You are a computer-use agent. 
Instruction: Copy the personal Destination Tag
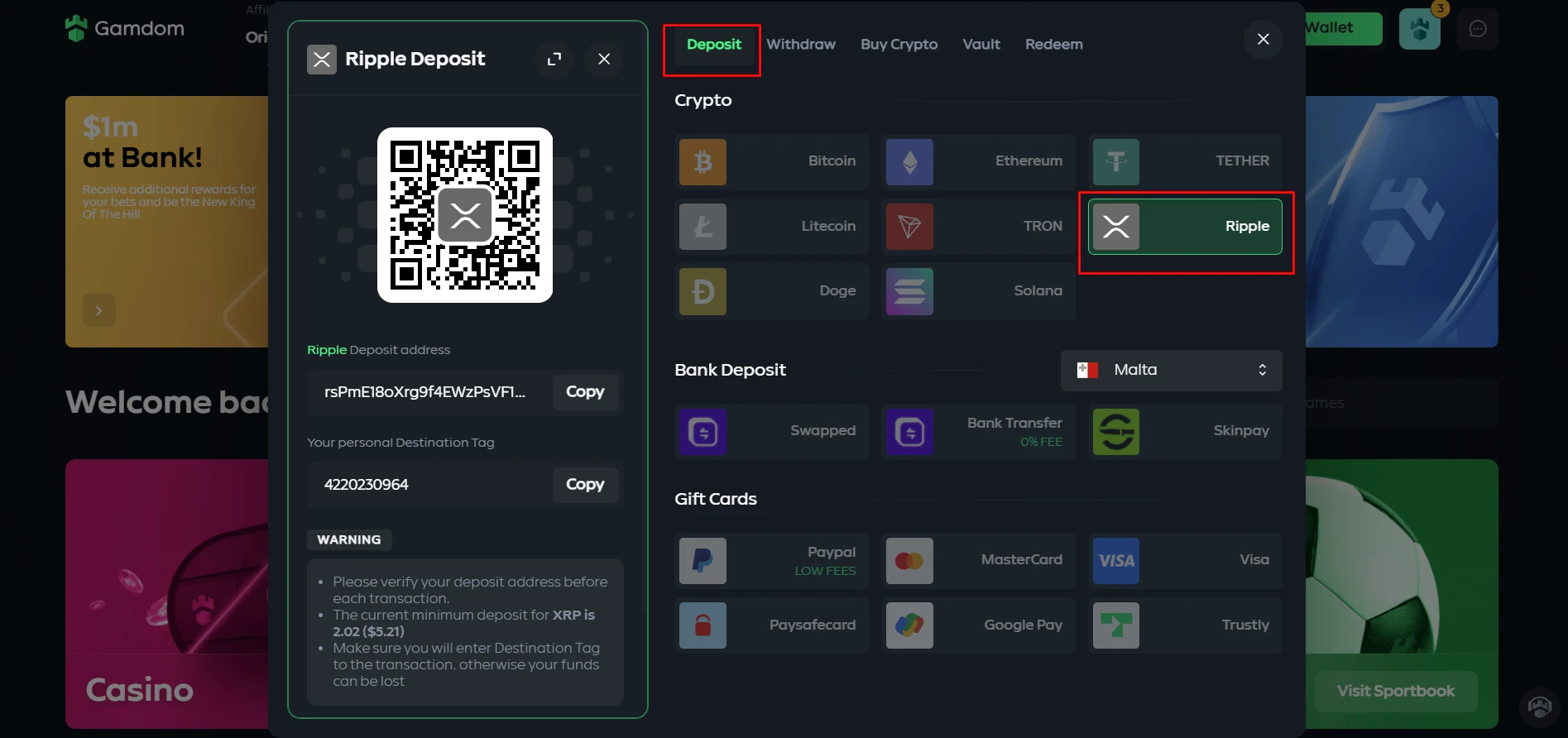tap(585, 484)
